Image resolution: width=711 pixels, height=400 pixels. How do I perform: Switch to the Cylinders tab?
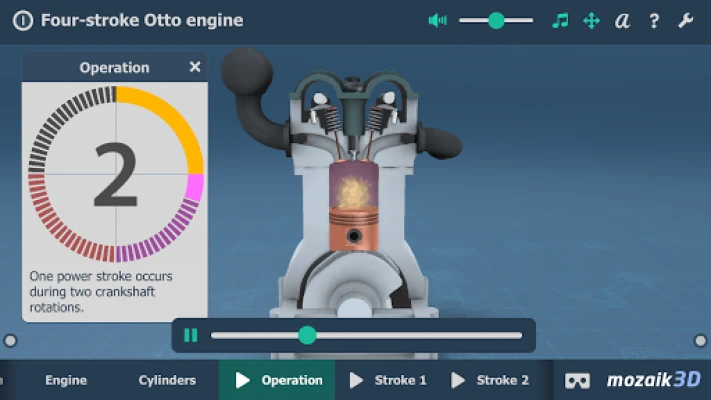(x=167, y=380)
